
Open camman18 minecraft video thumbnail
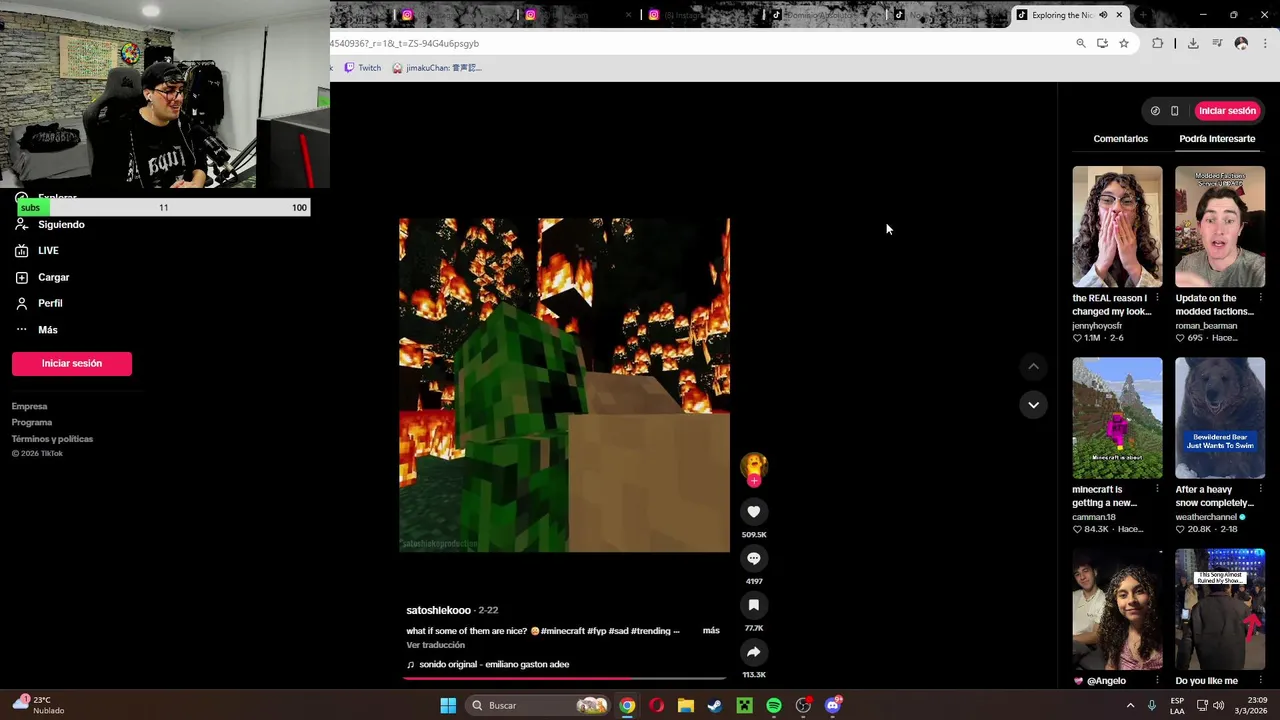(x=1117, y=418)
